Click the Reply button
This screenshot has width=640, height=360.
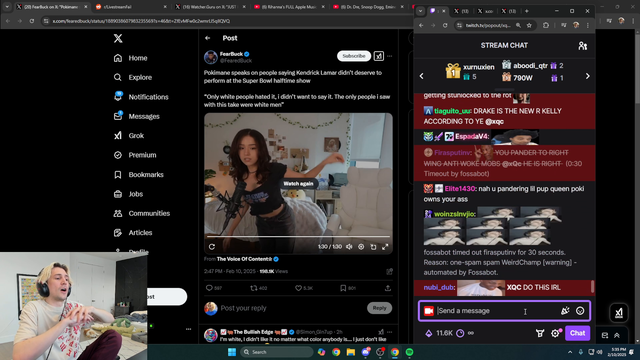(x=379, y=308)
